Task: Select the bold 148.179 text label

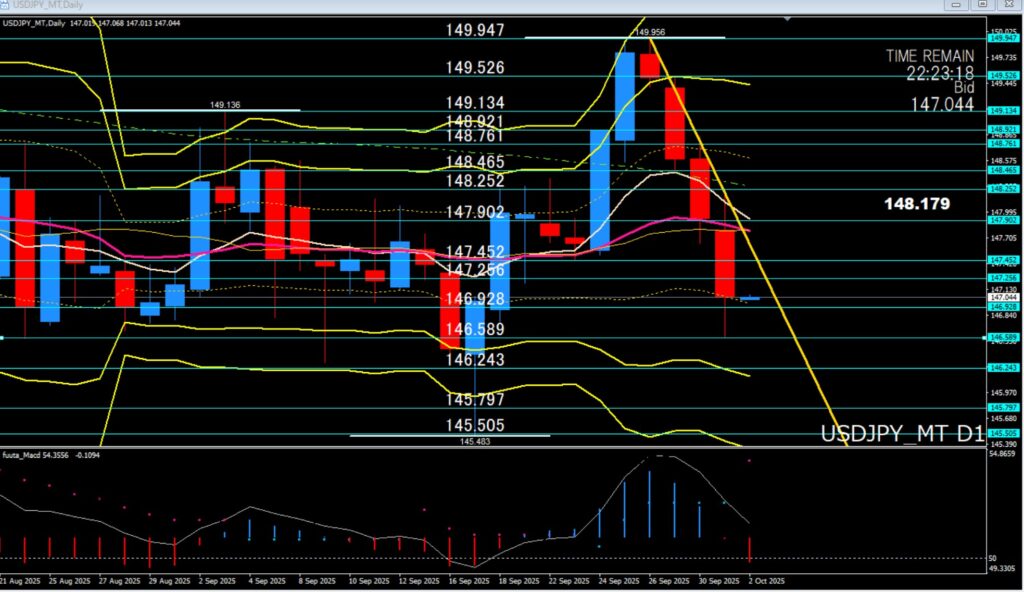Action: [916, 204]
